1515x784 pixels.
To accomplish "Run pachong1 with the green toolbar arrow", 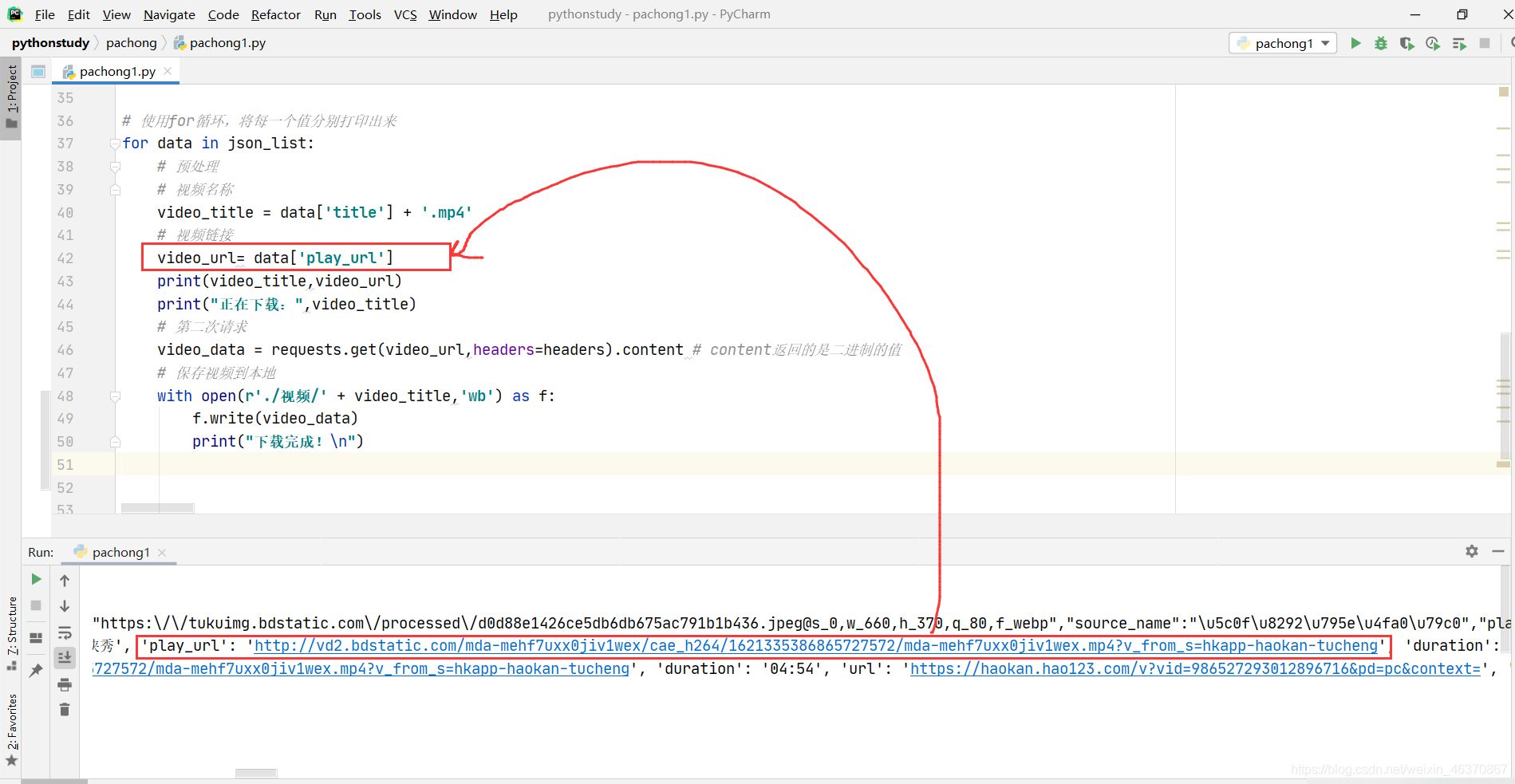I will 1355,43.
